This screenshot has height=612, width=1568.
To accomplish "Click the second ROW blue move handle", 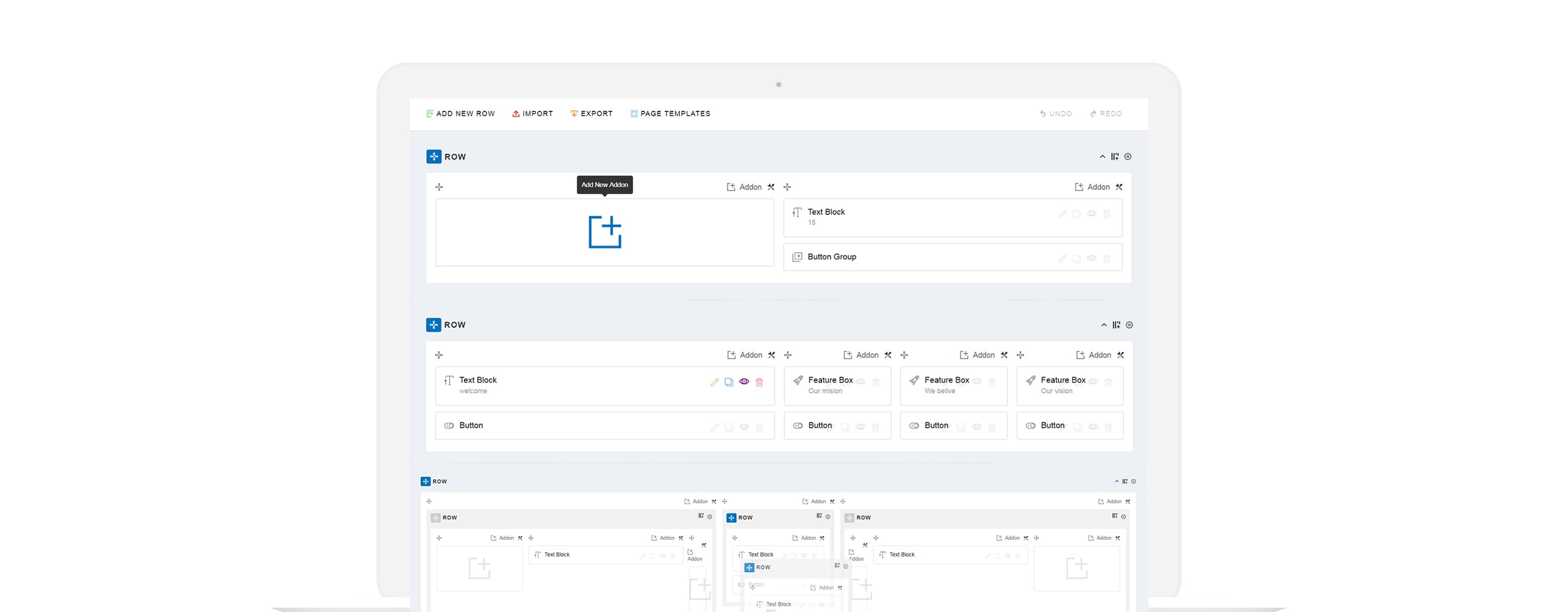I will 434,325.
